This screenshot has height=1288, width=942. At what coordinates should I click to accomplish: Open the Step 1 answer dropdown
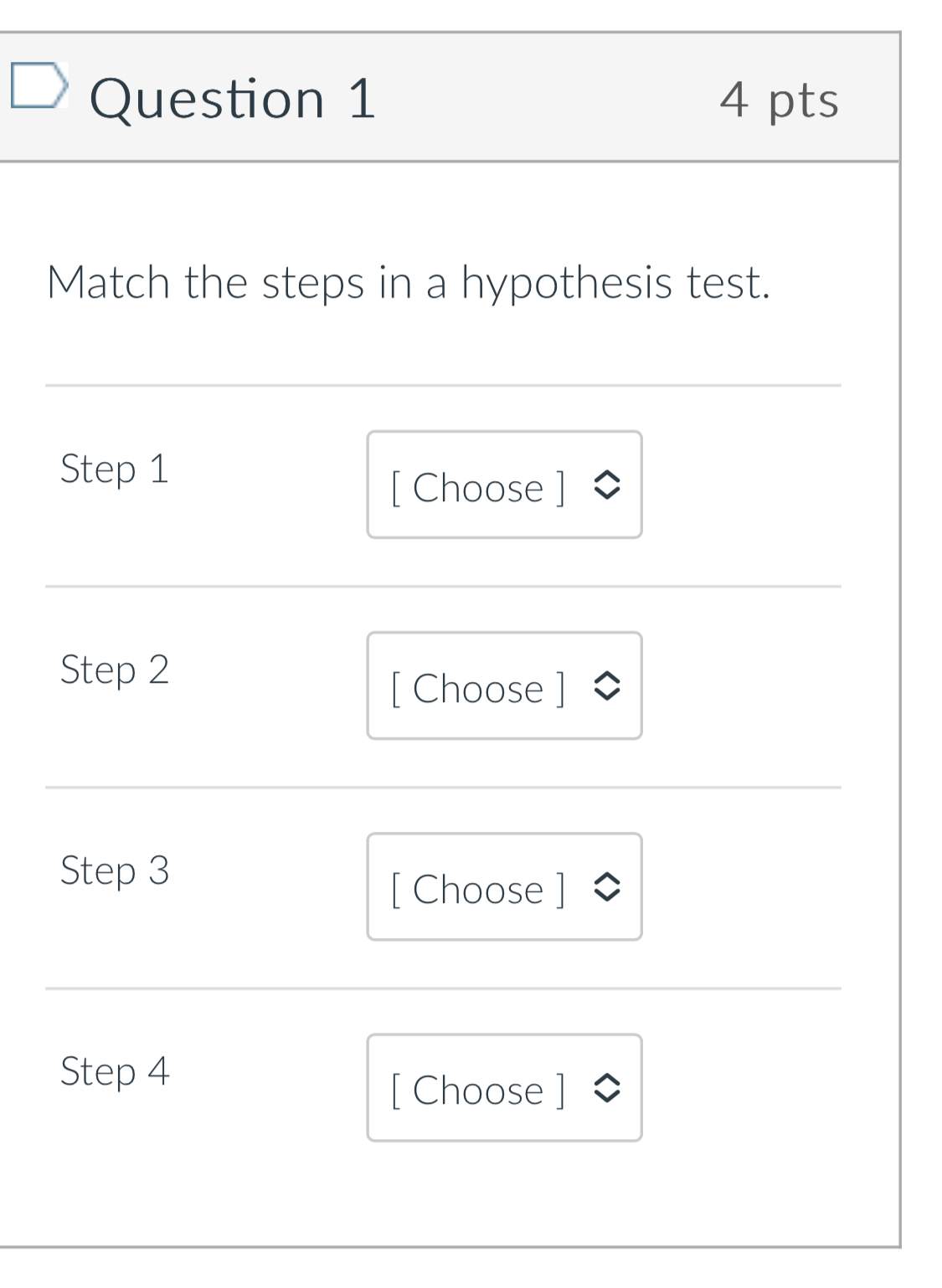[504, 485]
